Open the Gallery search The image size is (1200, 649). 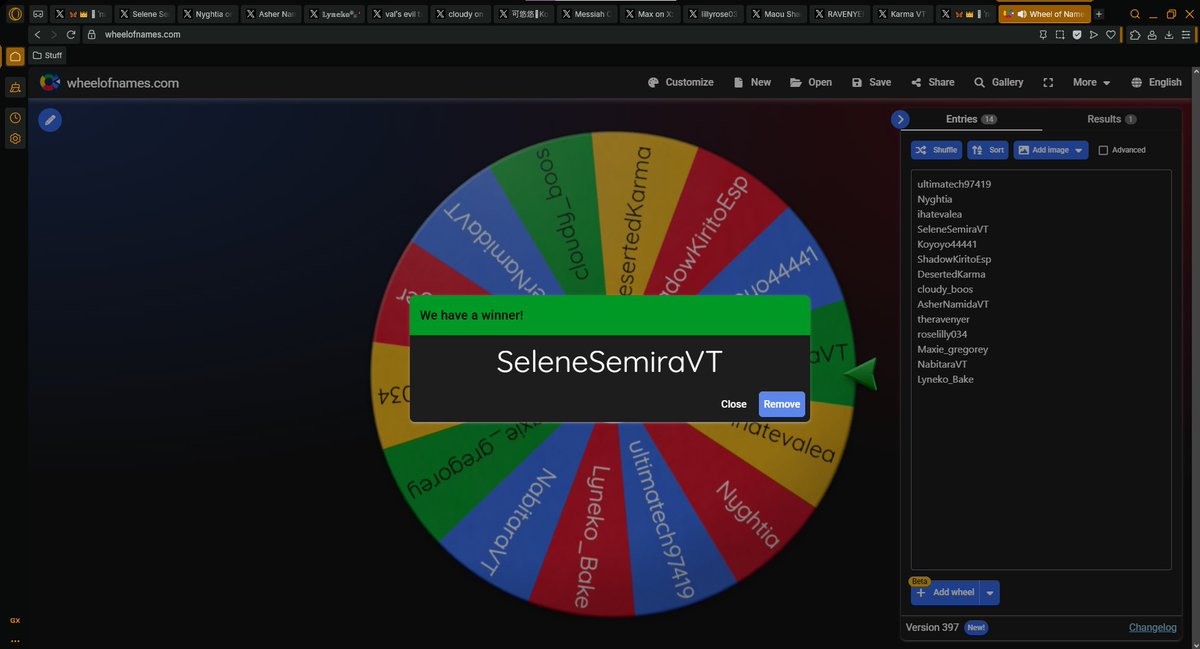click(x=998, y=82)
